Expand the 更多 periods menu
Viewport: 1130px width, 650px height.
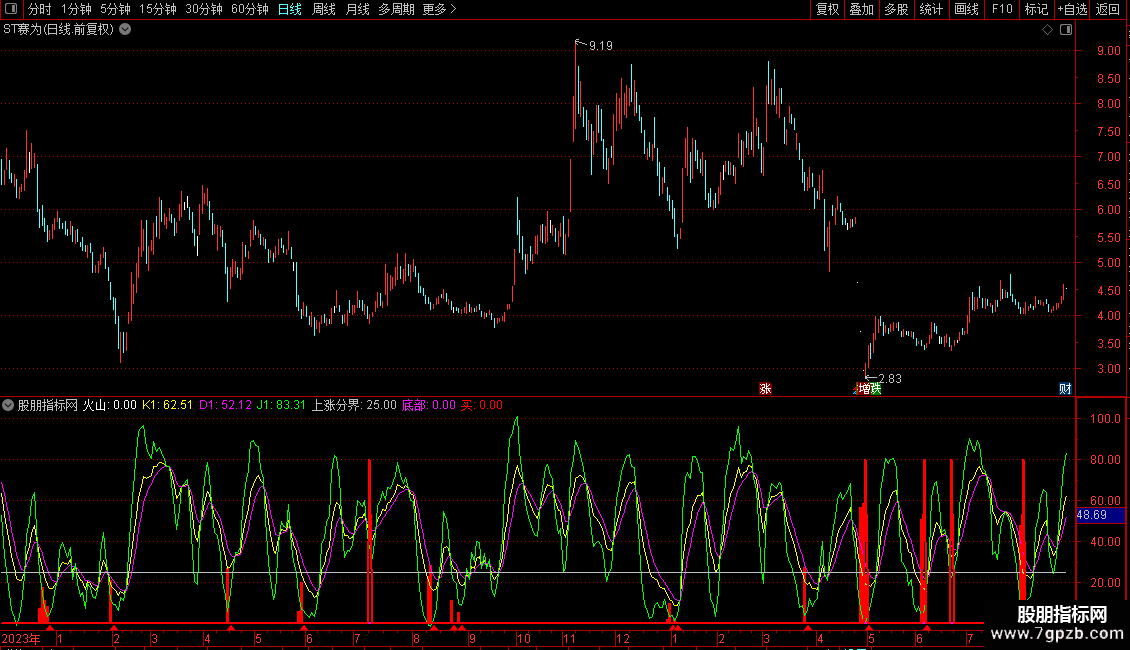coord(440,9)
